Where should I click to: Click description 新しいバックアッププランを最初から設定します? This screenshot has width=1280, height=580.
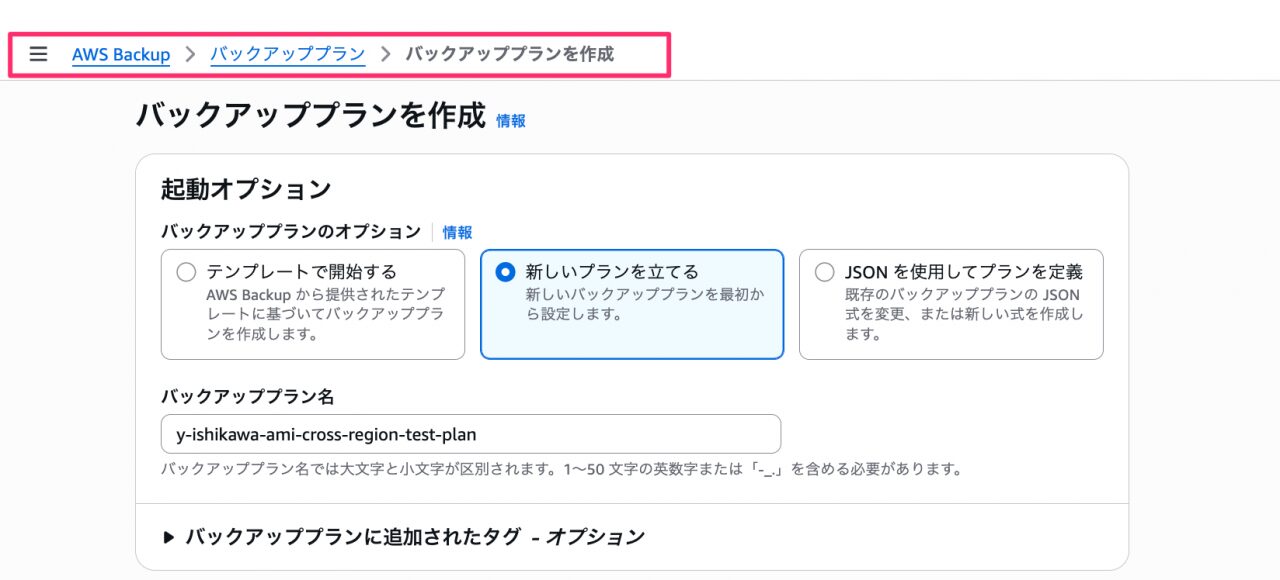coord(645,305)
